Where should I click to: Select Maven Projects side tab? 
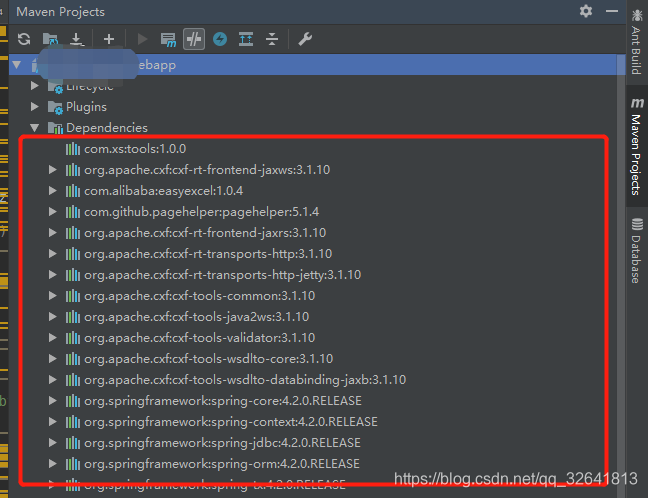point(636,146)
